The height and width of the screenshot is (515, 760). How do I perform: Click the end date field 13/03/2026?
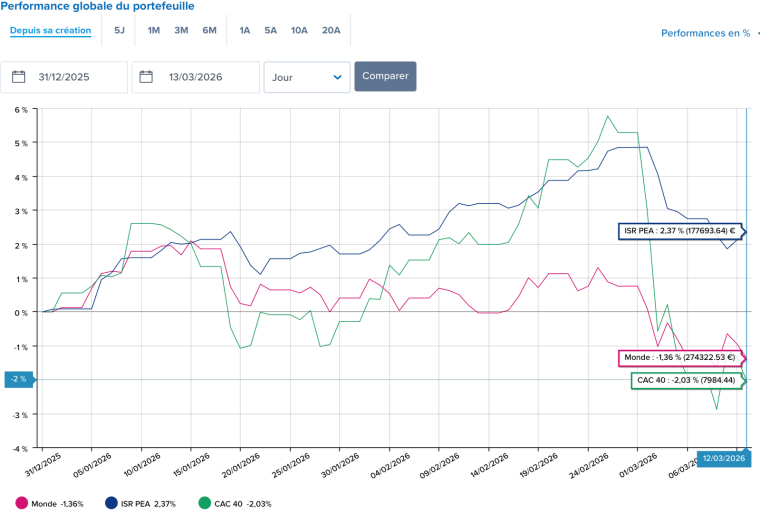204,77
